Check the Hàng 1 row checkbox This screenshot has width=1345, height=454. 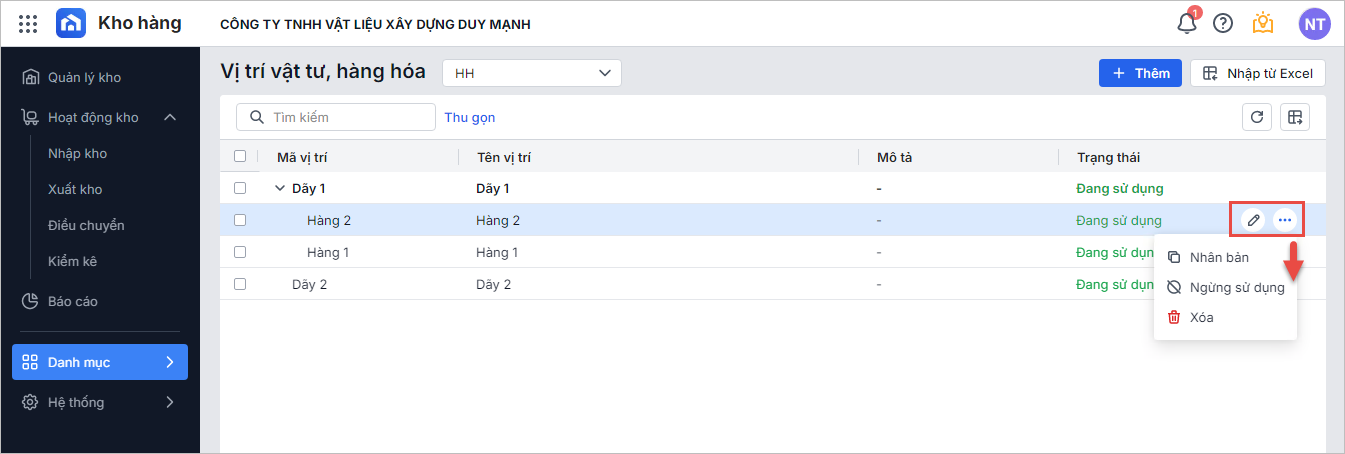[x=240, y=252]
